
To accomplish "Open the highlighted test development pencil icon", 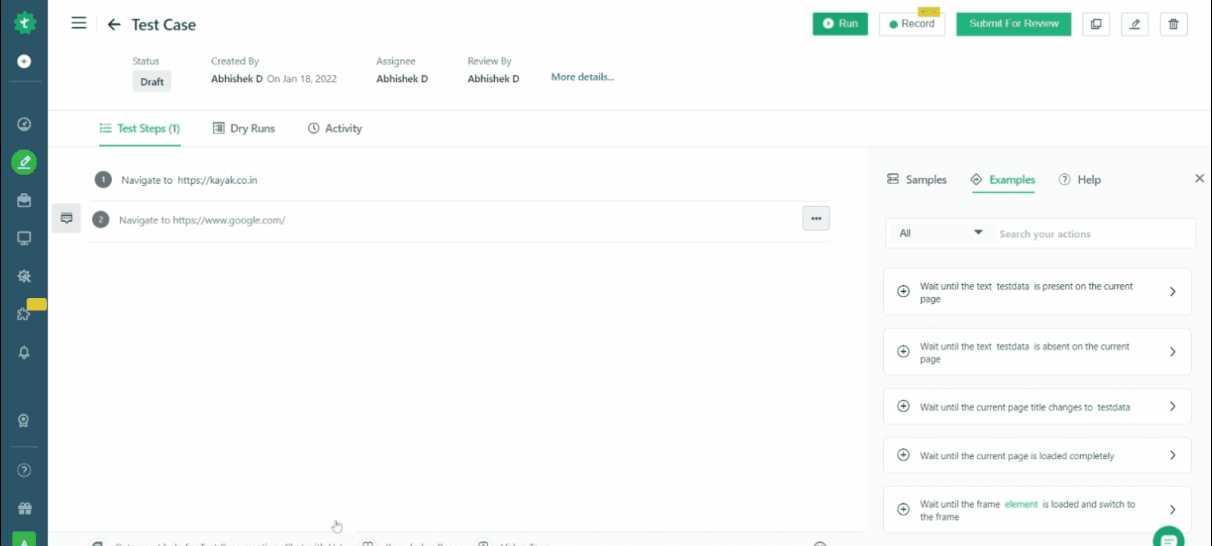I will coord(24,162).
